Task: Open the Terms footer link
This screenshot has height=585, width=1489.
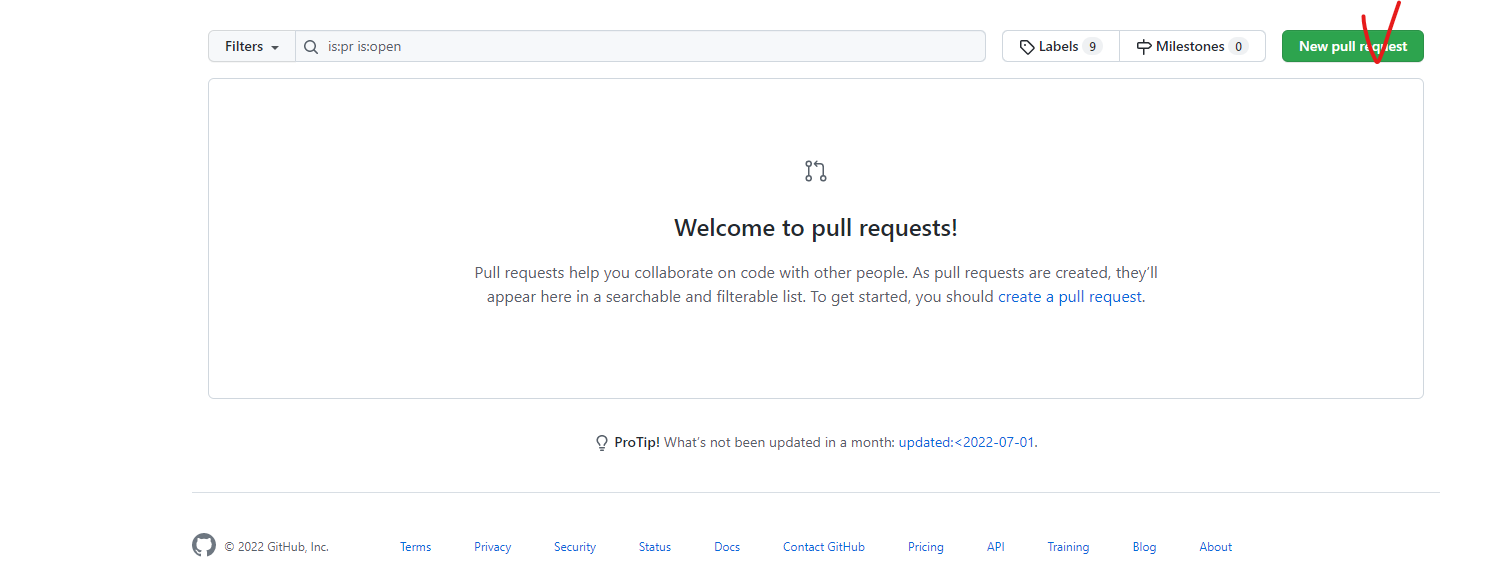Action: tap(415, 547)
